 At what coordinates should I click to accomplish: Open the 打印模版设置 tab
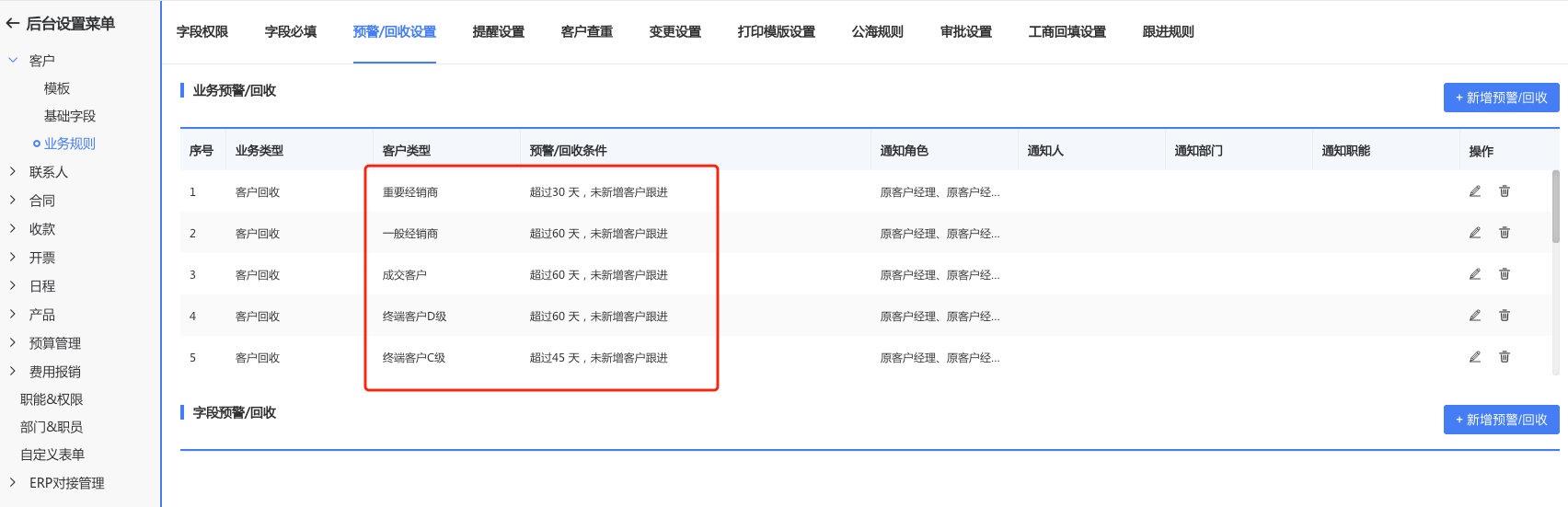777,32
